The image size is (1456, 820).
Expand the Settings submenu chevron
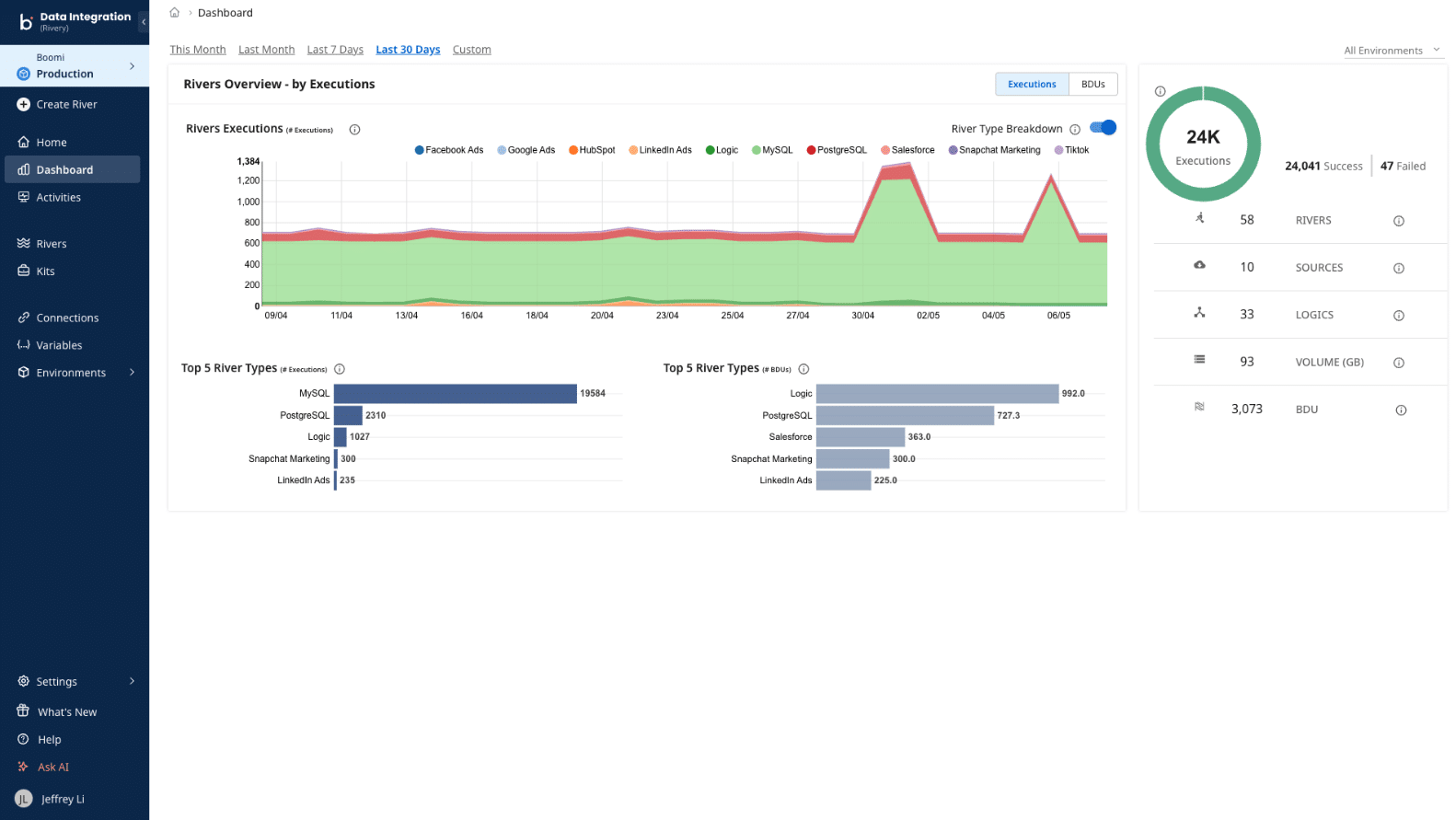tap(133, 681)
